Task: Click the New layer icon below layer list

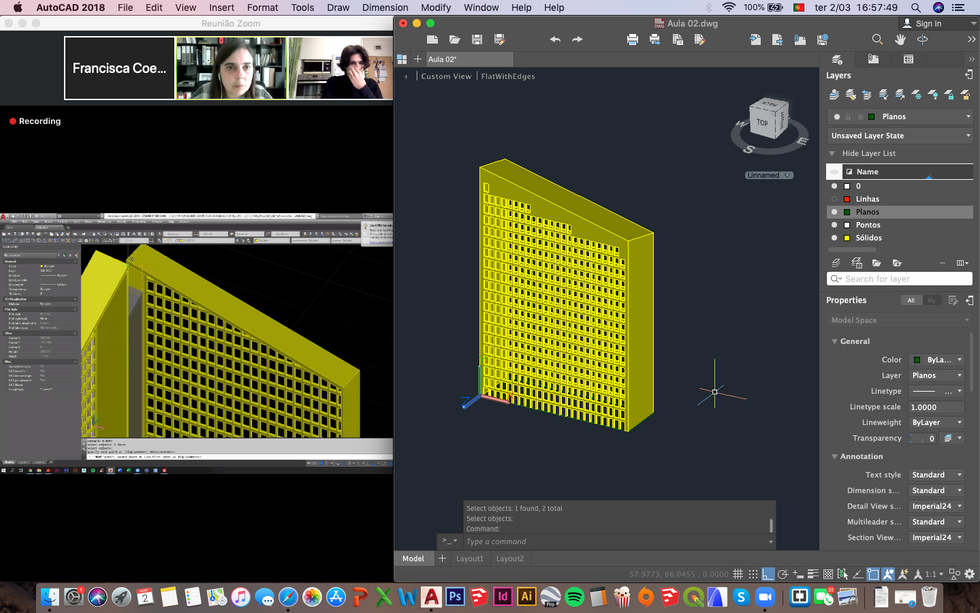Action: pyautogui.click(x=836, y=263)
